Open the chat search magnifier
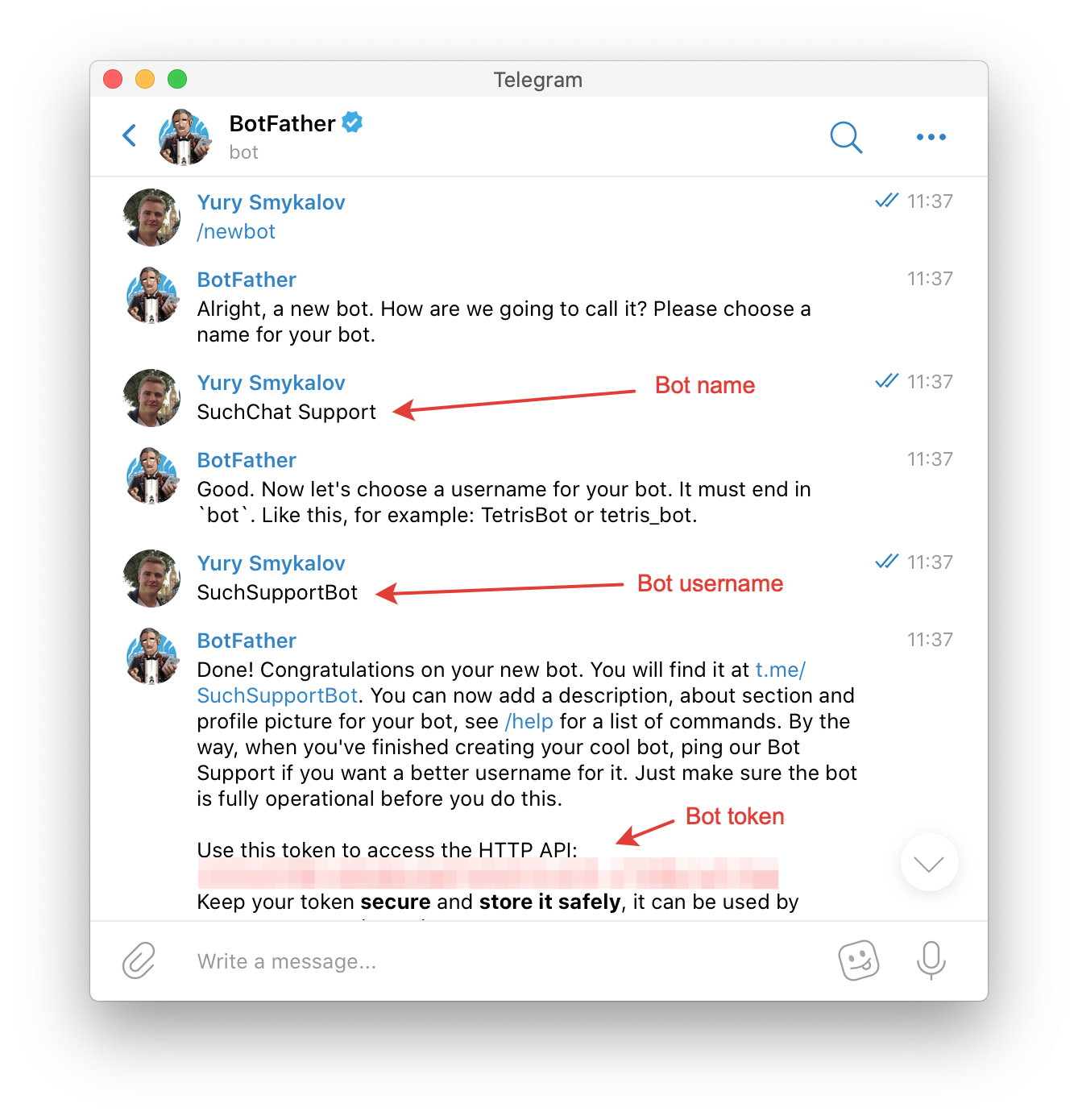The height and width of the screenshot is (1120, 1078). pyautogui.click(x=846, y=137)
